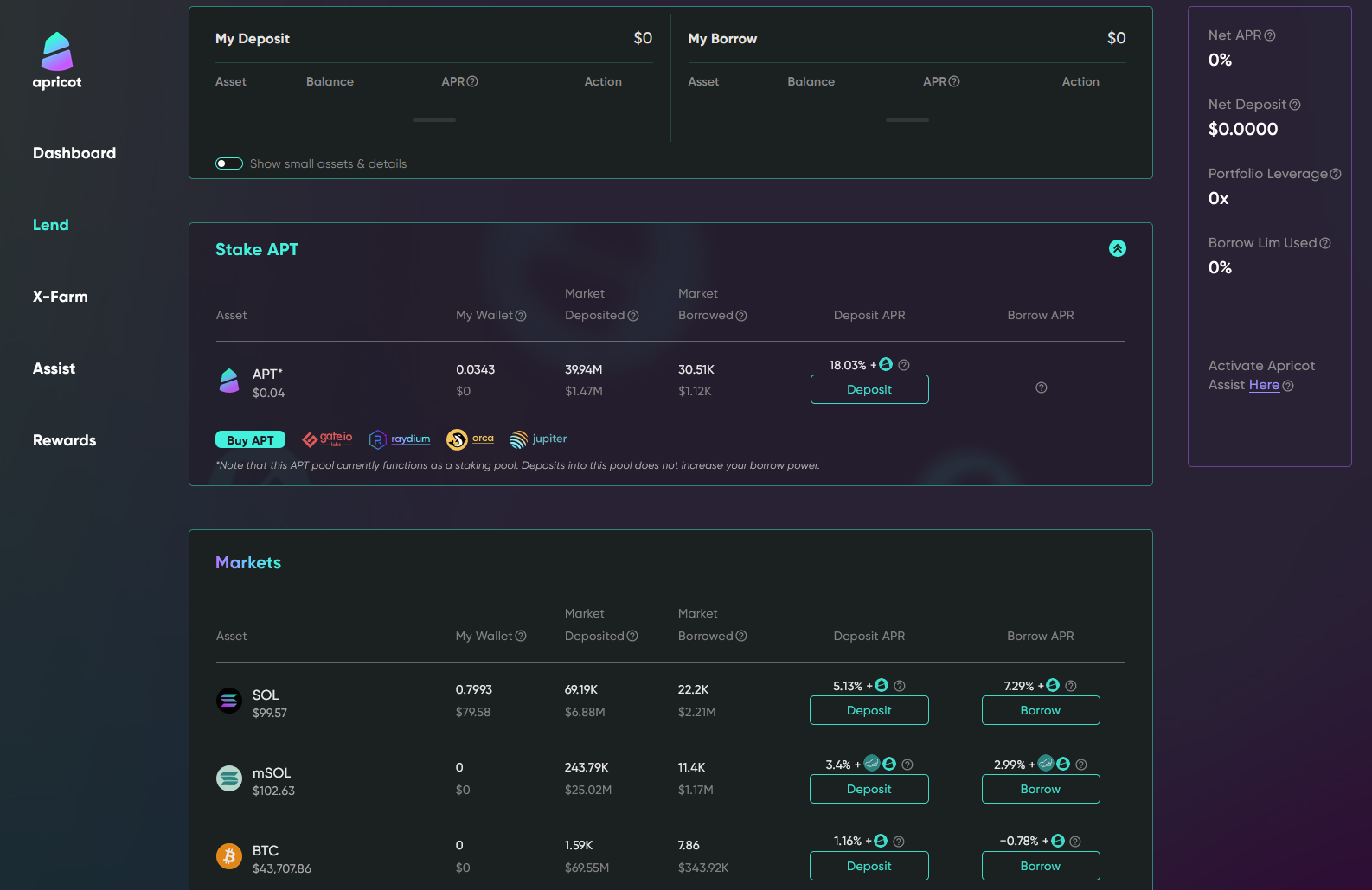1372x890 pixels.
Task: Click Markets Market Deposited help icon
Action: pos(632,636)
